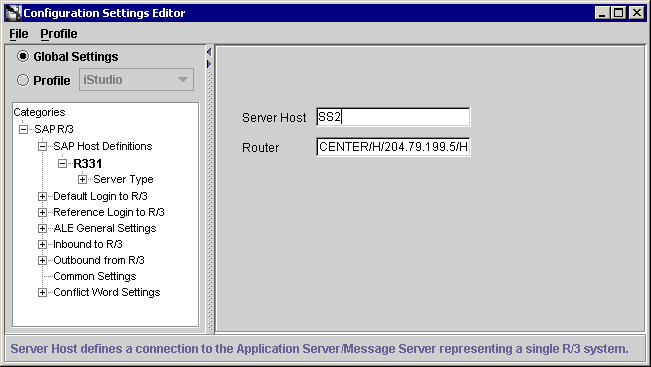Collapse the R331 host node
Viewport: 651px width, 367px height.
point(62,164)
